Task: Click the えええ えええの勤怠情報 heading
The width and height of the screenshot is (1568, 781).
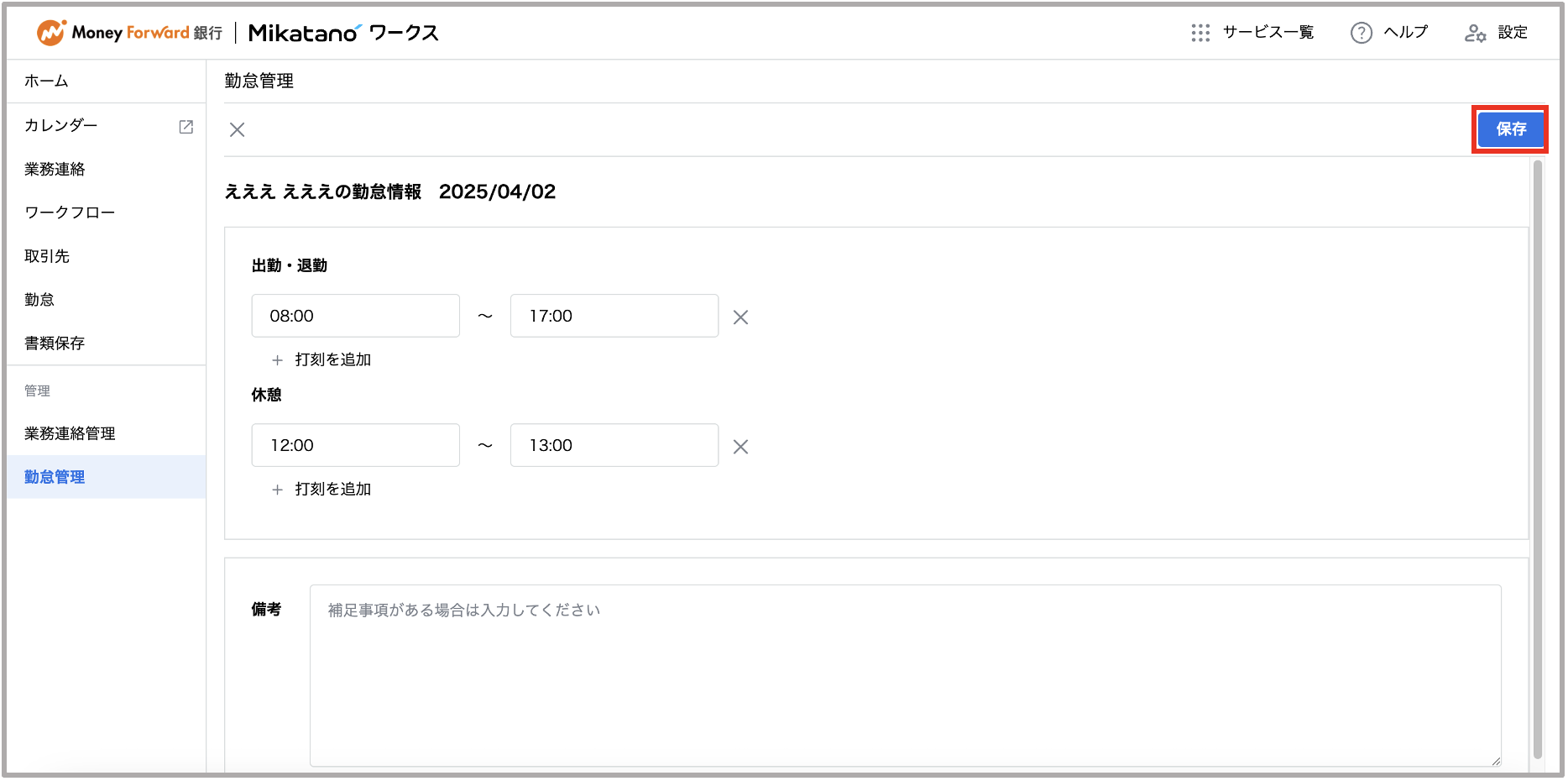Action: [323, 192]
